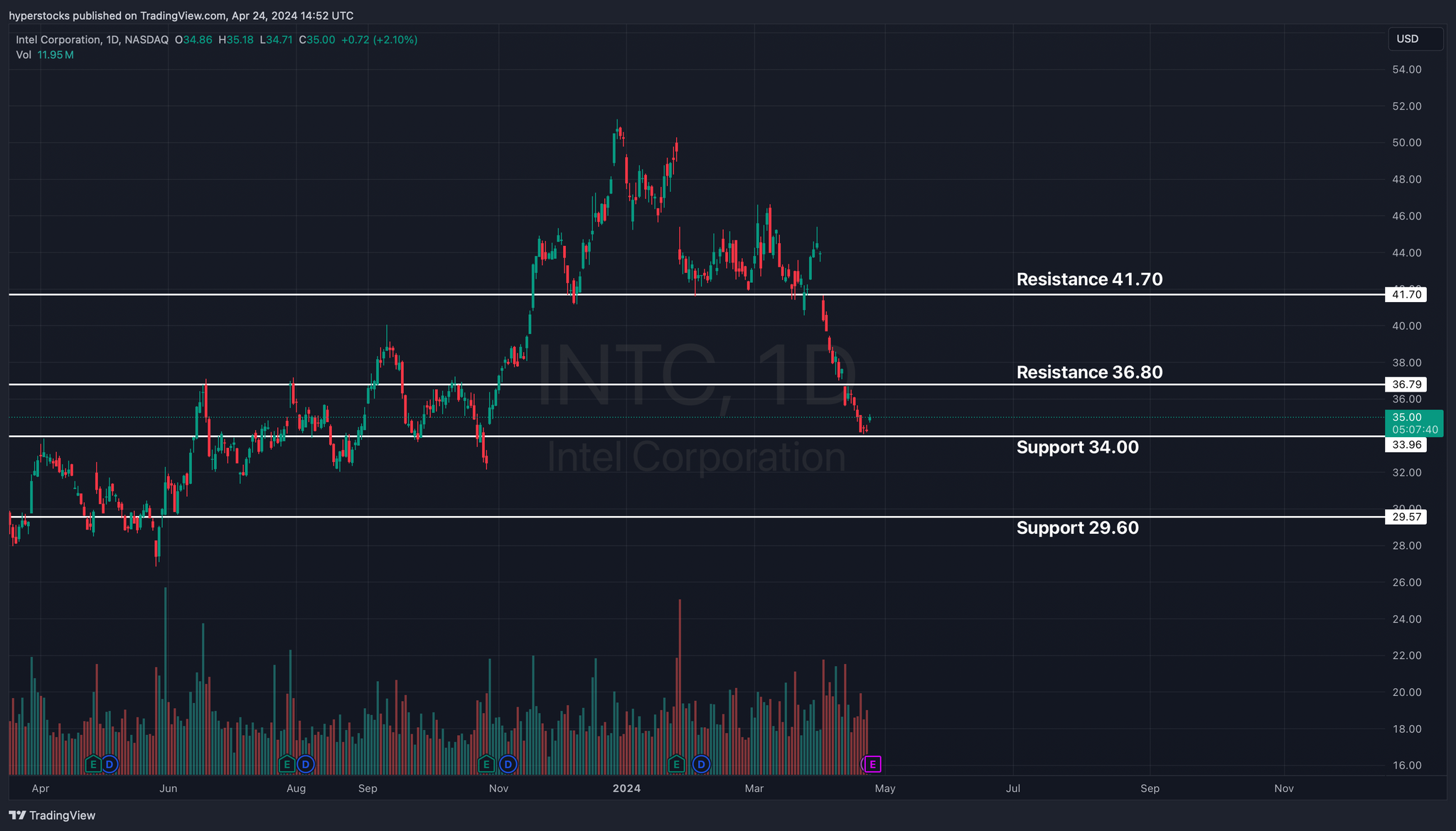The width and height of the screenshot is (1456, 831).
Task: Click the Support 34.00 text annotation
Action: [x=1077, y=447]
